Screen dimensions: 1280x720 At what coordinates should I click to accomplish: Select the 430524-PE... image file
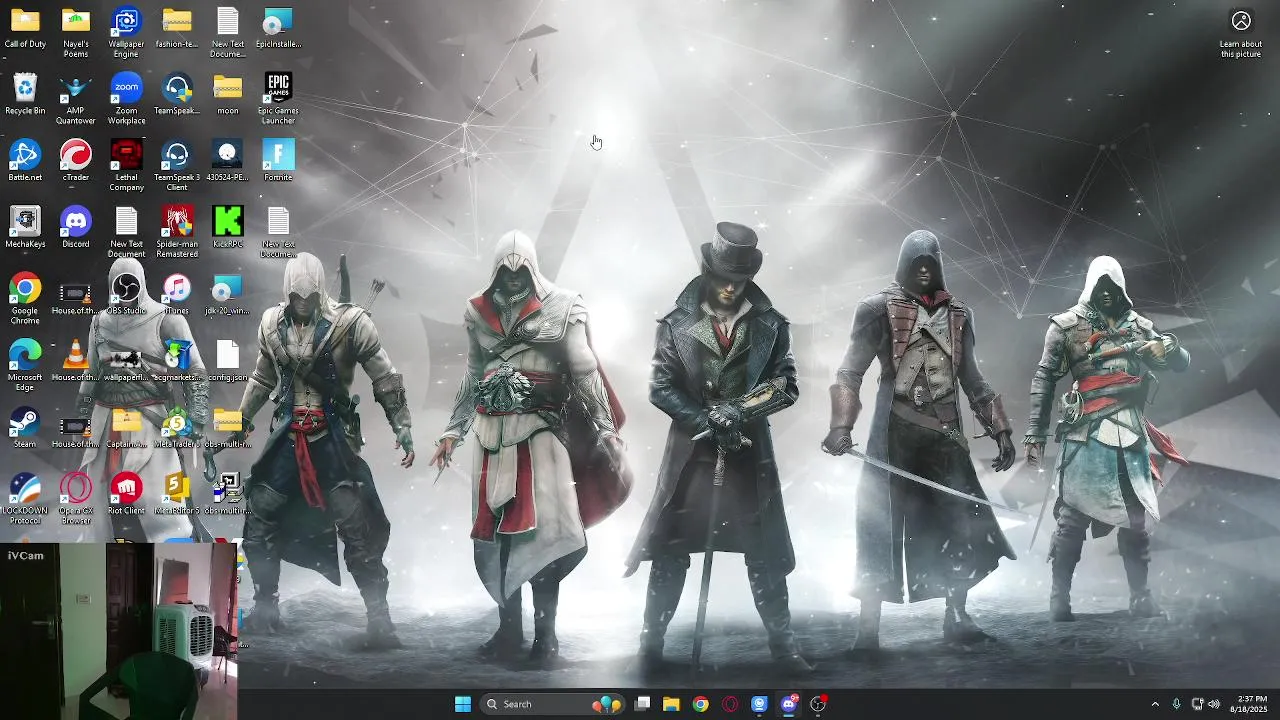pyautogui.click(x=228, y=161)
